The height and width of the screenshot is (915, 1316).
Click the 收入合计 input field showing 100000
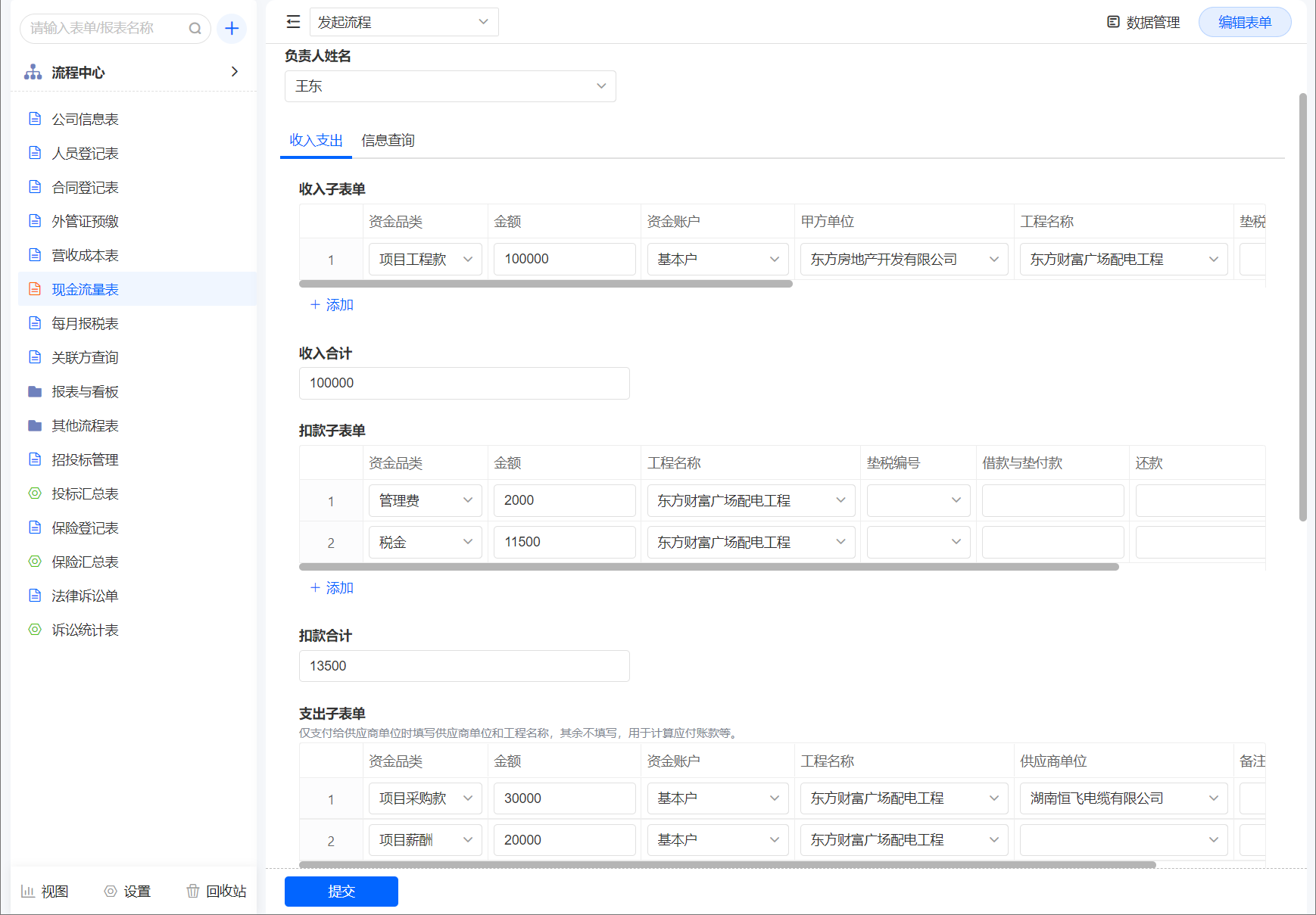click(x=463, y=383)
